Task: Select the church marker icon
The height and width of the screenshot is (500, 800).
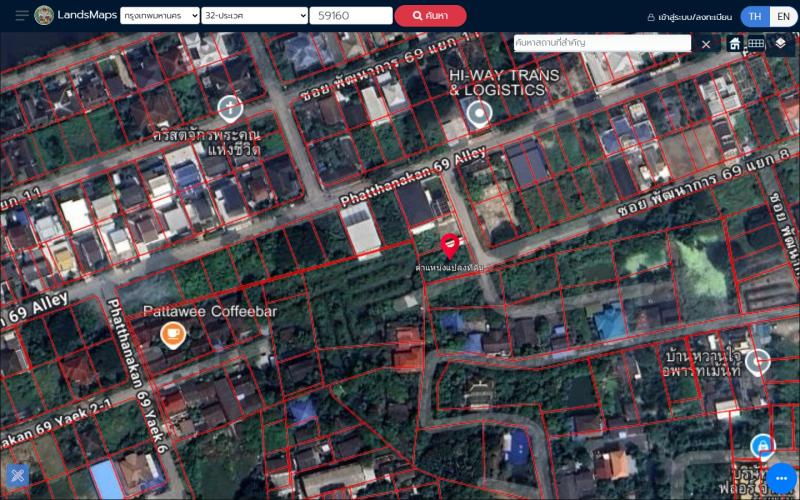Action: [230, 109]
